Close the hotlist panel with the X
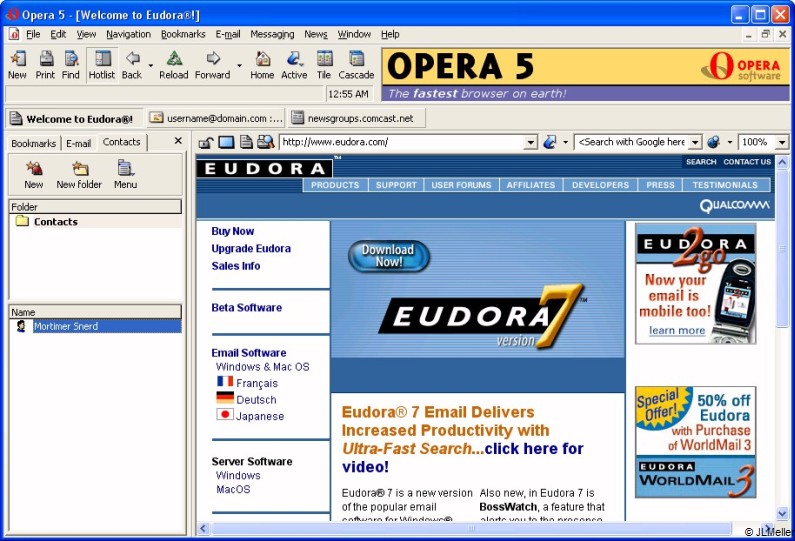Viewport: 795px width, 541px height. point(178,141)
